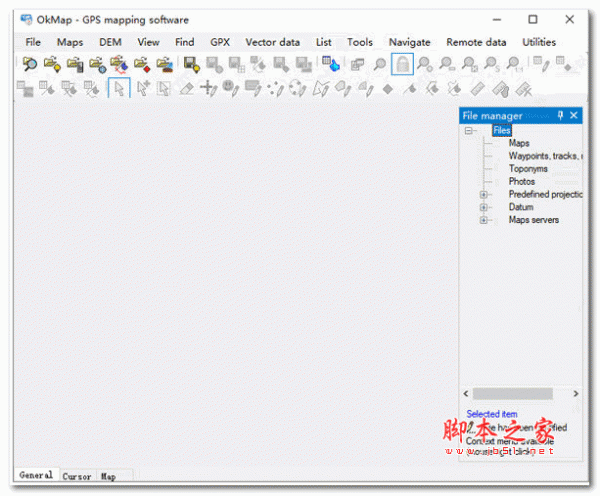Expand the Datum tree node
600x496 pixels.
[485, 208]
